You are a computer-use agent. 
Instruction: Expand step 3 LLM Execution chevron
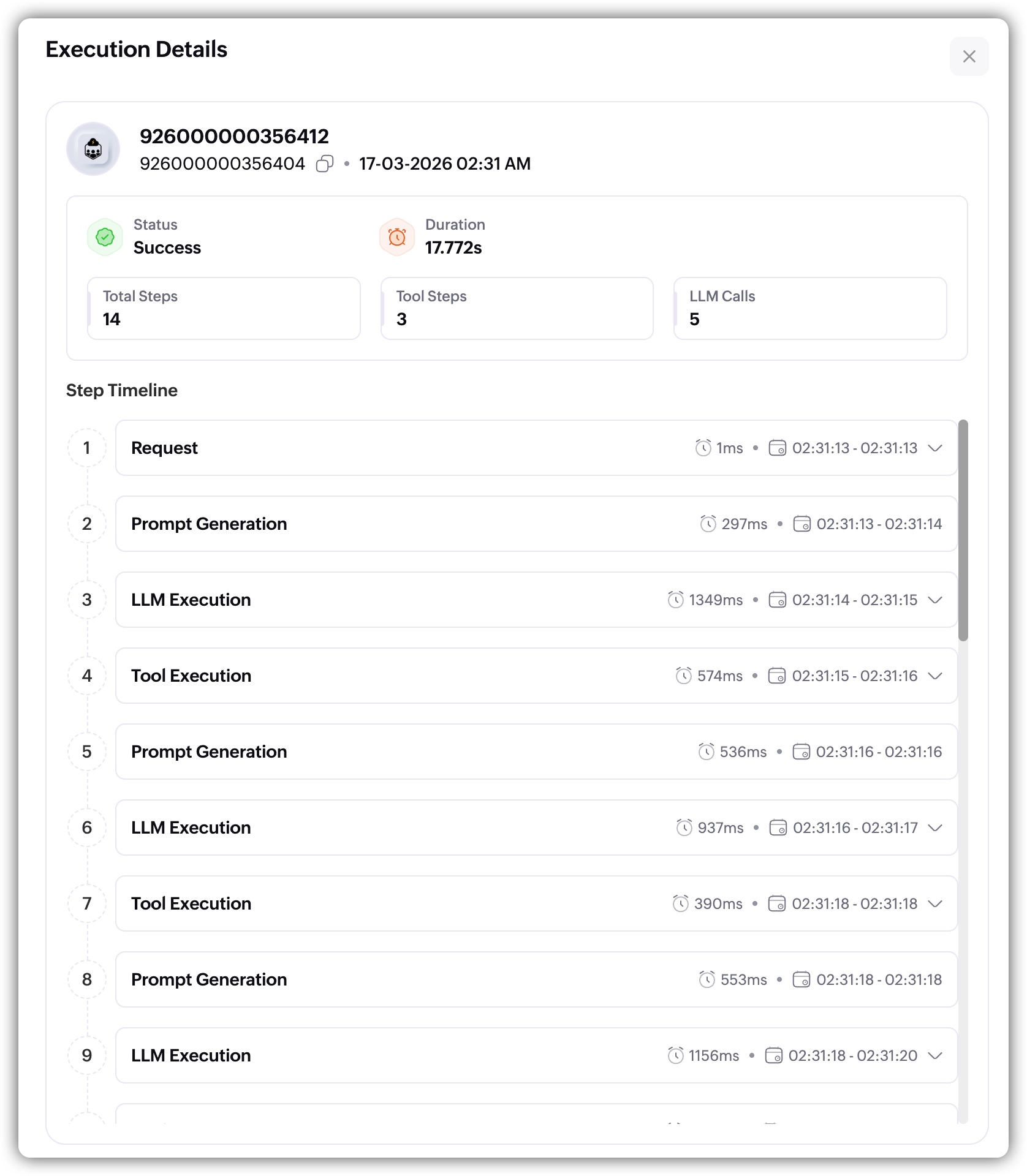[935, 600]
